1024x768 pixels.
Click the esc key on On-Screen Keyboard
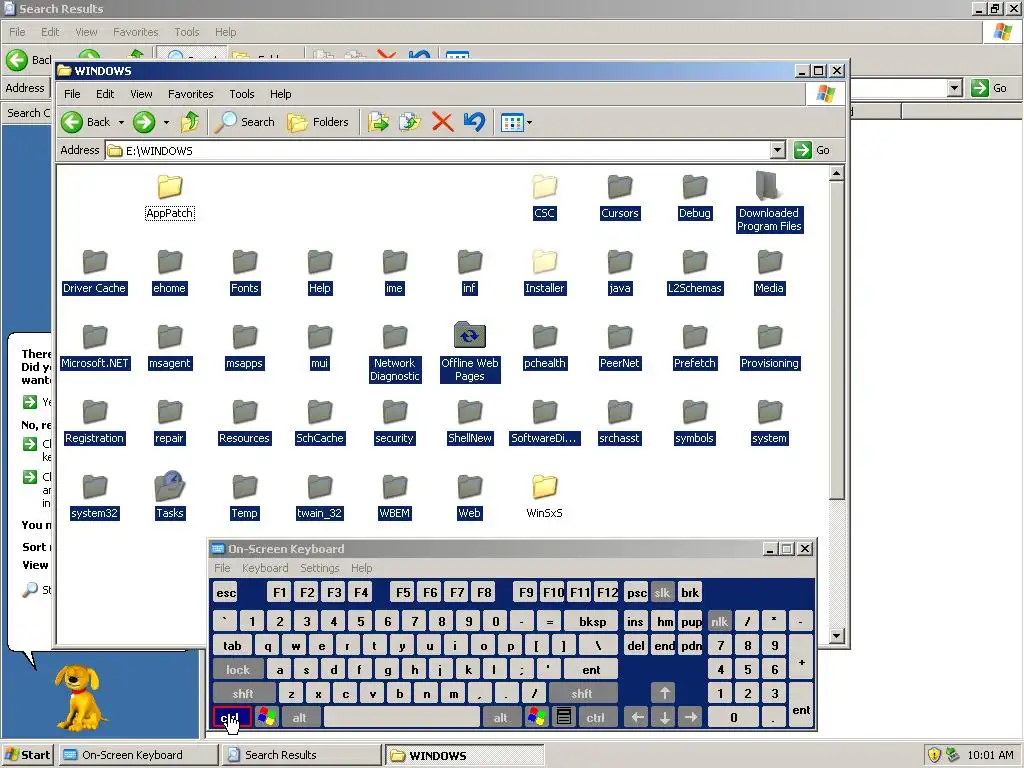click(x=226, y=593)
